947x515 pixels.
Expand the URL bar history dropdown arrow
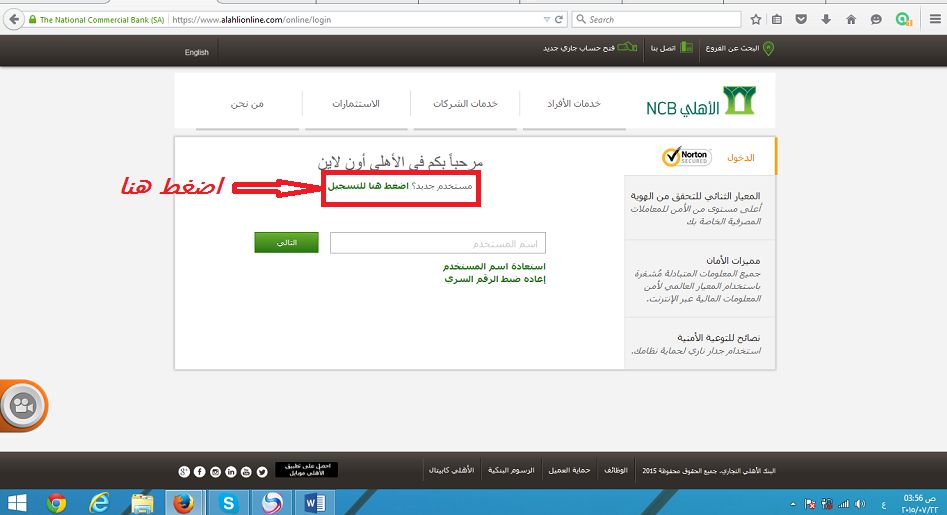pos(545,19)
